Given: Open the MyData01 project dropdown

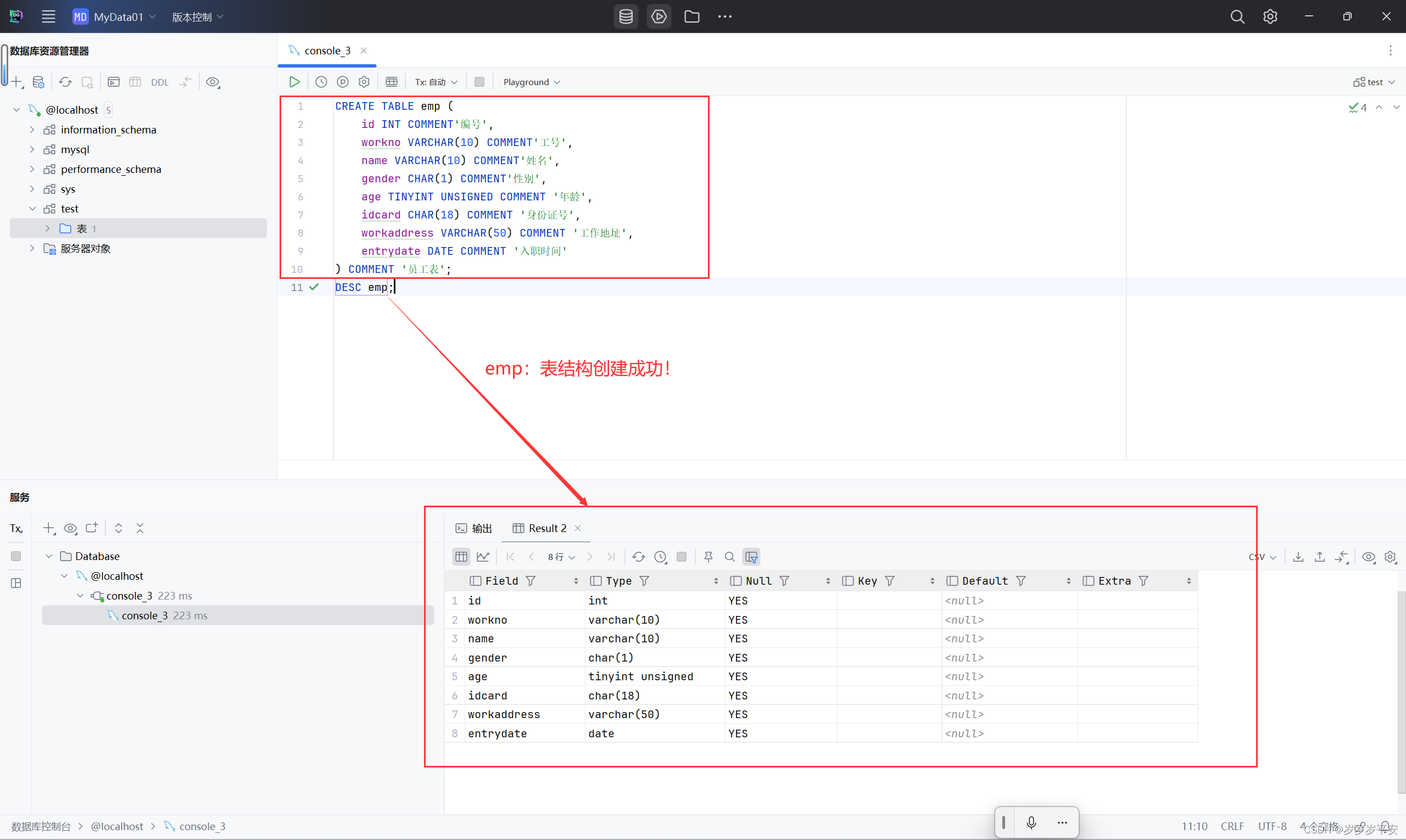Looking at the screenshot, I should [114, 17].
